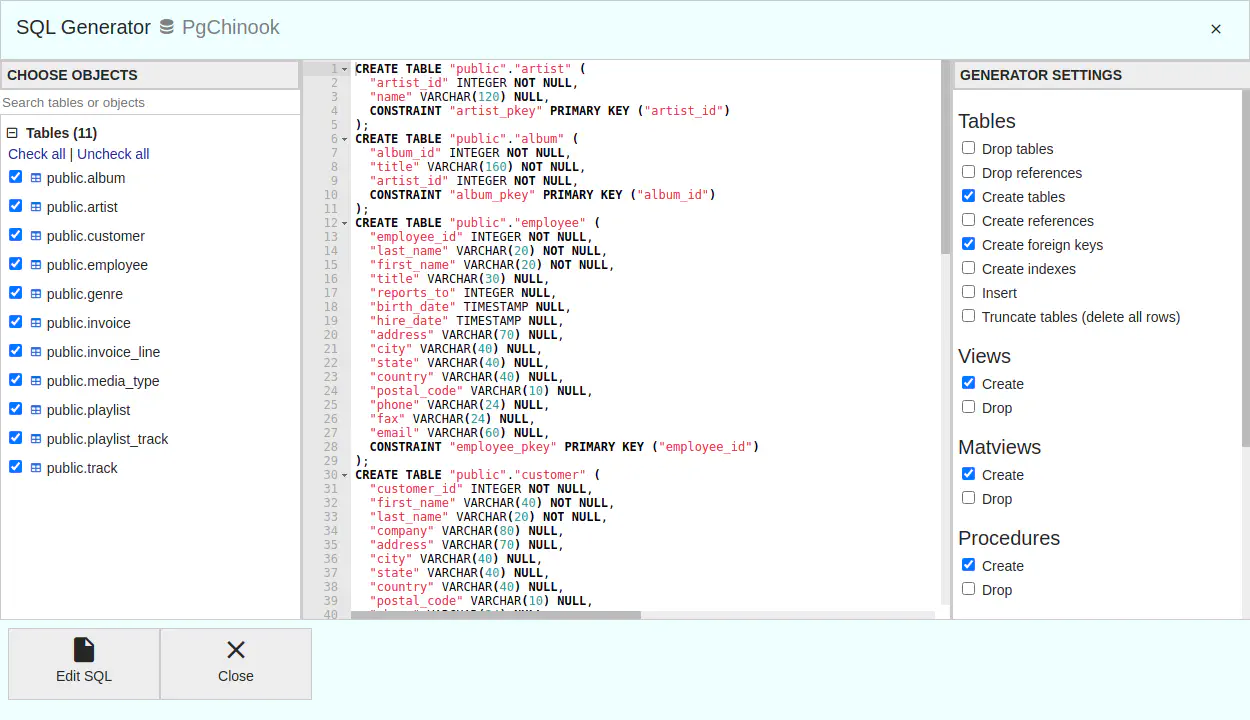Image resolution: width=1250 pixels, height=720 pixels.
Task: Fold the employee CREATE TABLE block at line 12
Action: pos(345,223)
